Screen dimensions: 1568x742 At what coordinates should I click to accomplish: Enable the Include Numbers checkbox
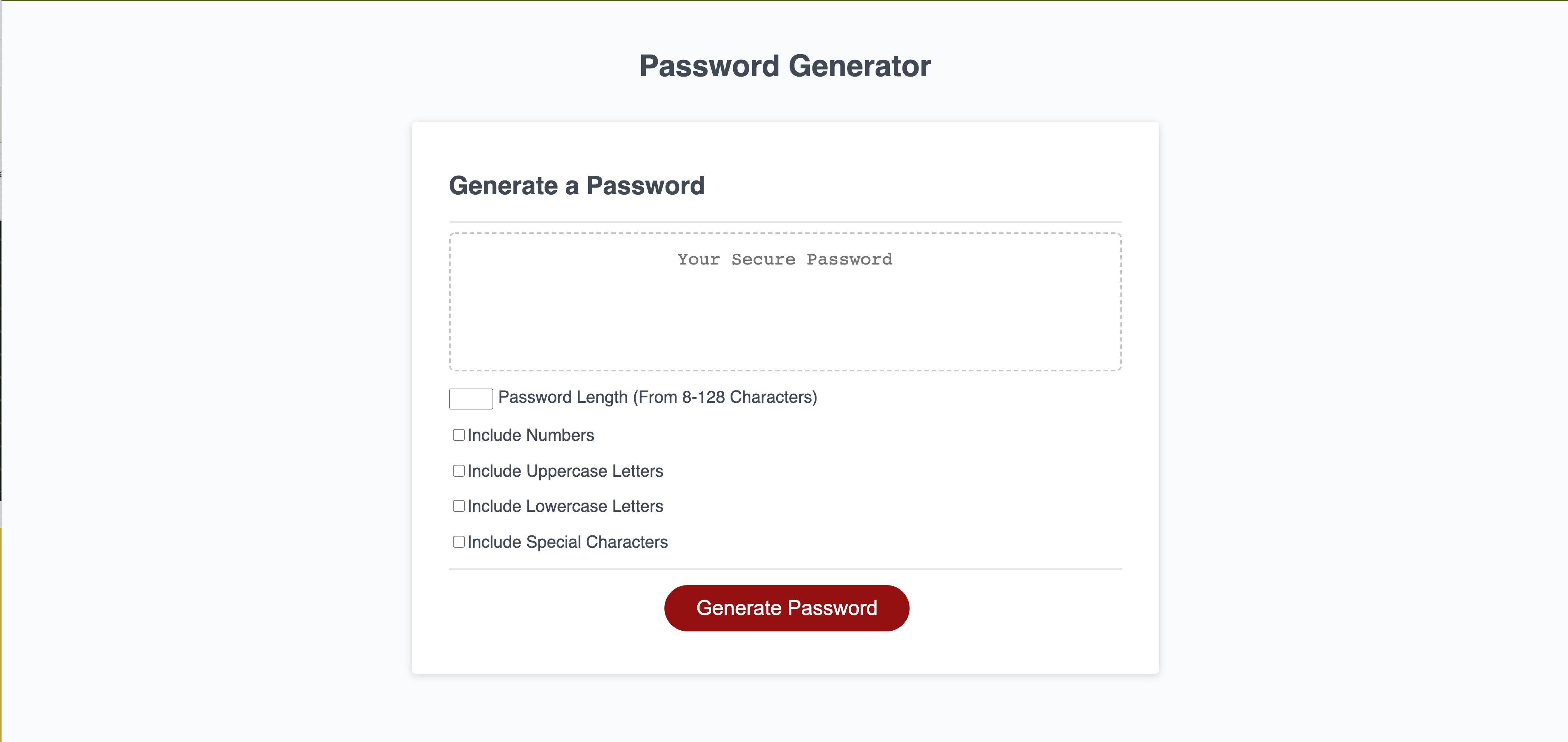pos(459,435)
